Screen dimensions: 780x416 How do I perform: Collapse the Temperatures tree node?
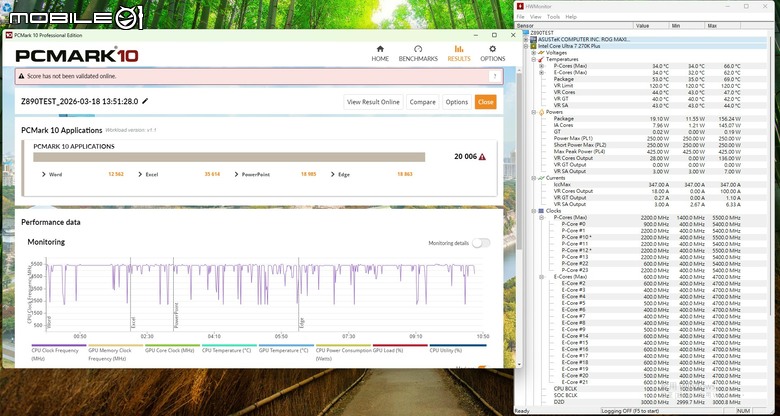pos(534,59)
